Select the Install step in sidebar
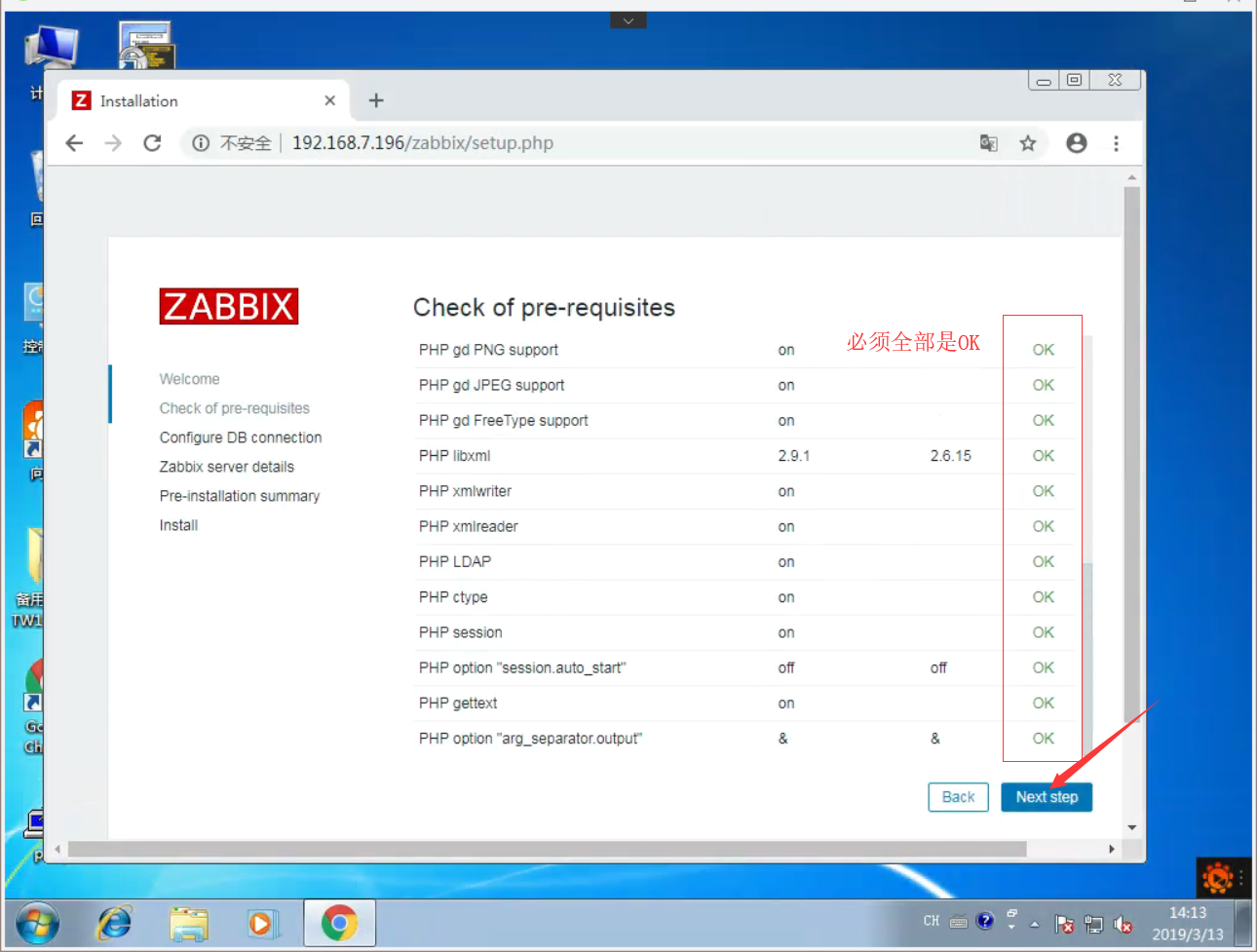This screenshot has width=1257, height=952. [x=178, y=525]
